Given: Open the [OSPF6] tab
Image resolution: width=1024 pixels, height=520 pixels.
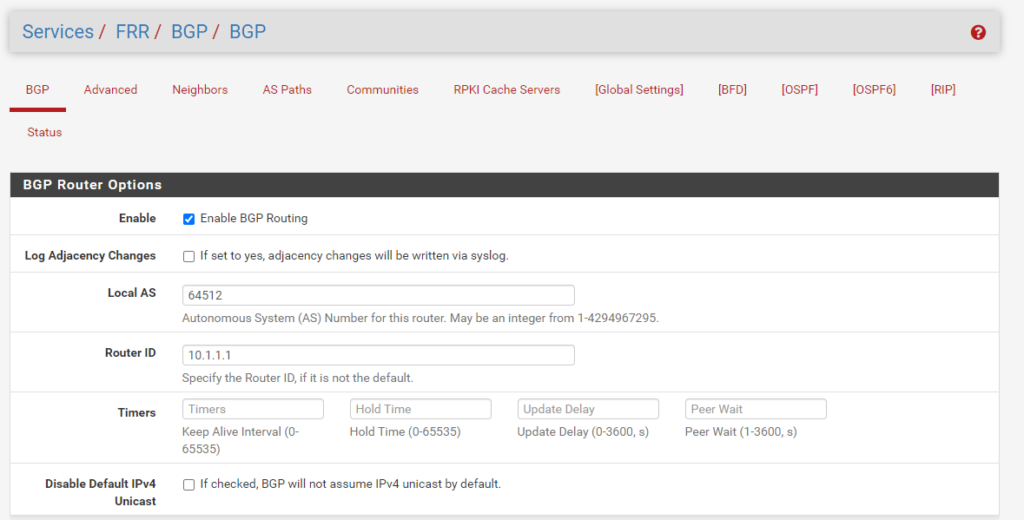Looking at the screenshot, I should pyautogui.click(x=874, y=90).
